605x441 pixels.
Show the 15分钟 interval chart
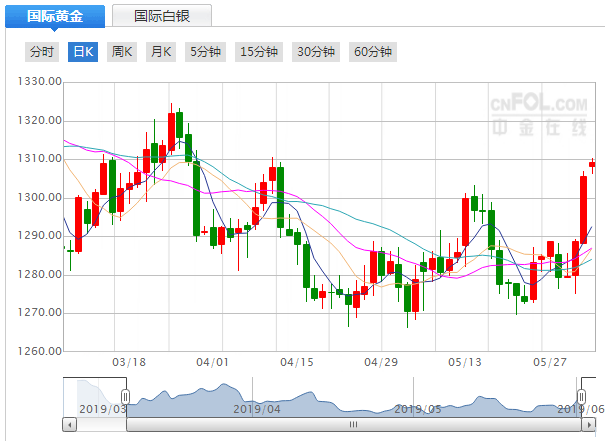pyautogui.click(x=258, y=52)
